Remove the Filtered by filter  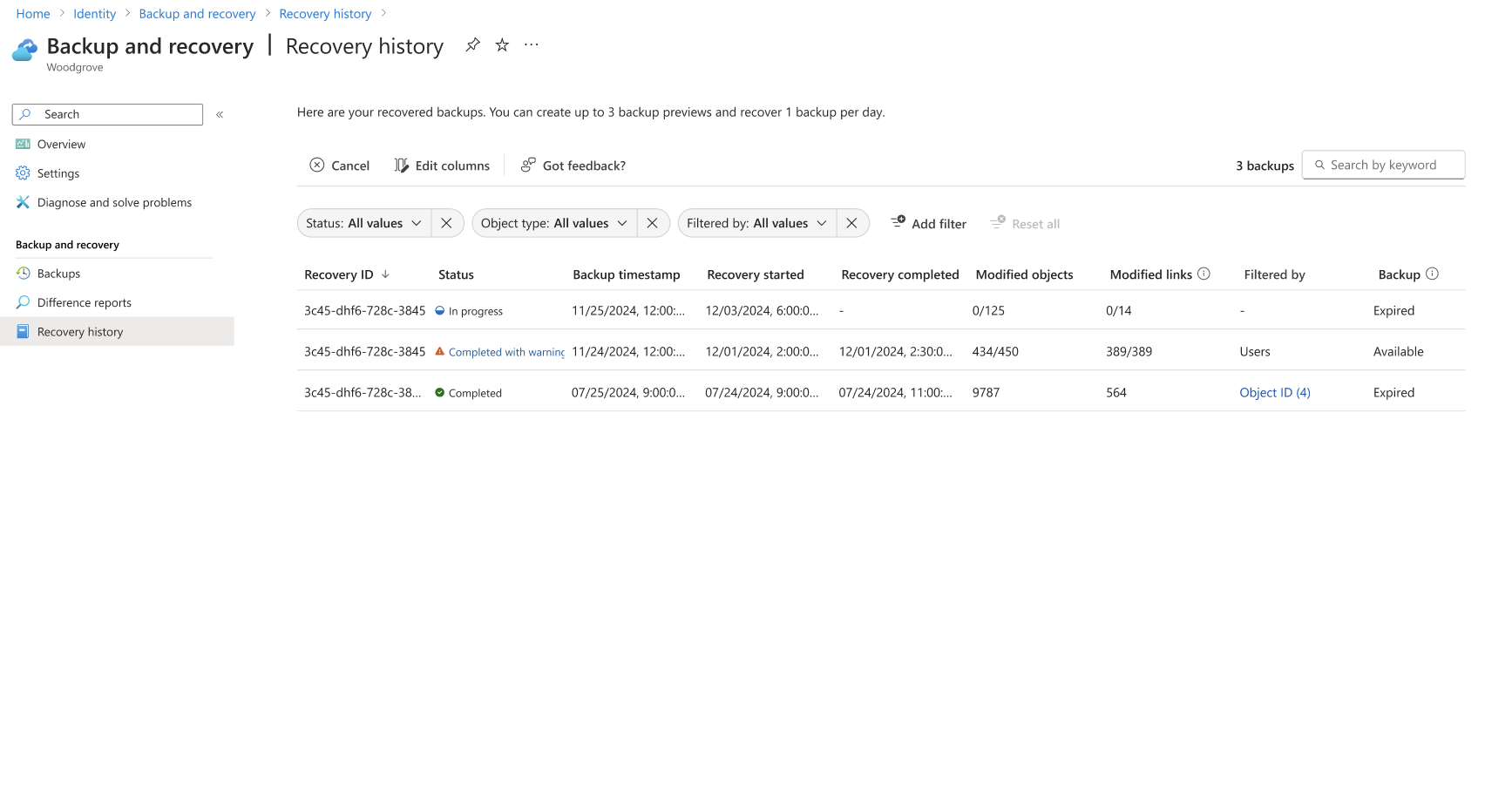coord(851,223)
